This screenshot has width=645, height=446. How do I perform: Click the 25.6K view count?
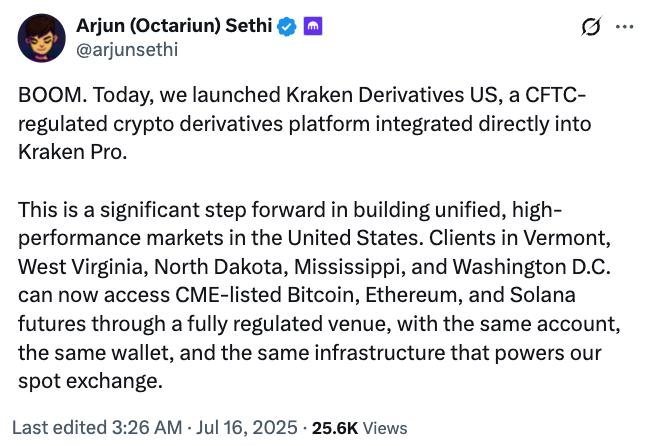click(334, 427)
